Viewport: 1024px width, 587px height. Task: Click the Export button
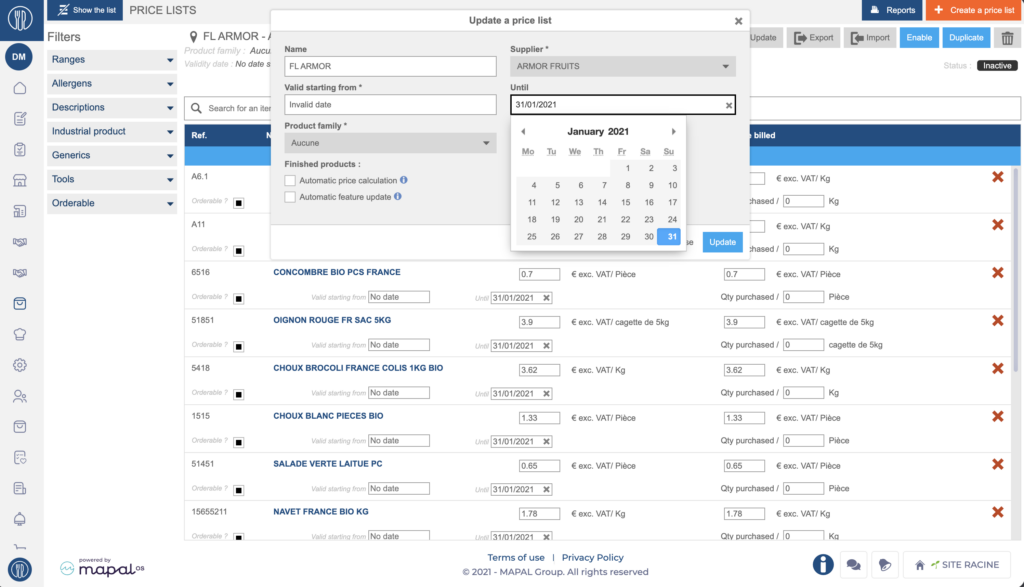click(813, 38)
